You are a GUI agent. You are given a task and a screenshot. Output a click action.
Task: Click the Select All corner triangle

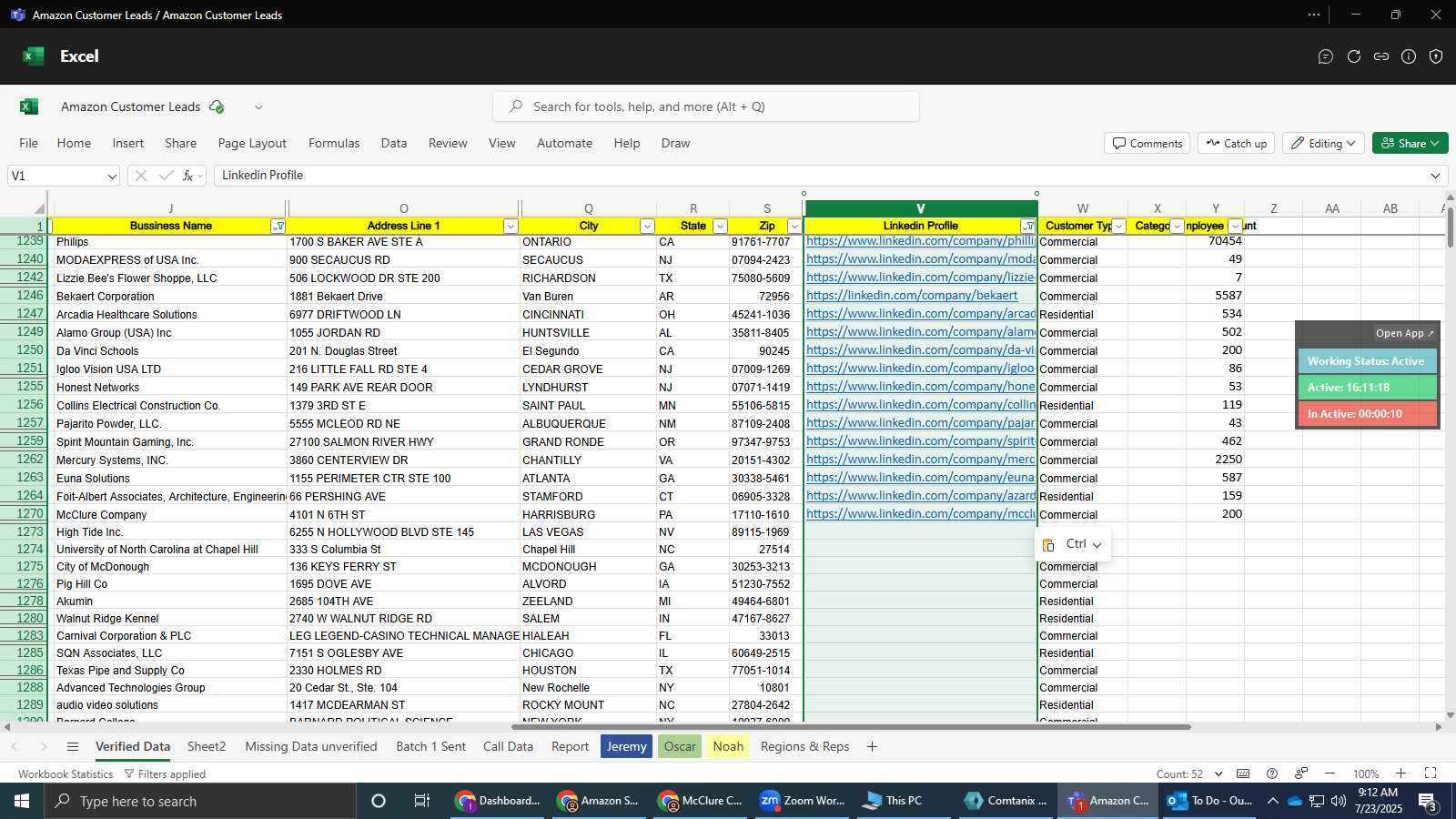tap(39, 208)
